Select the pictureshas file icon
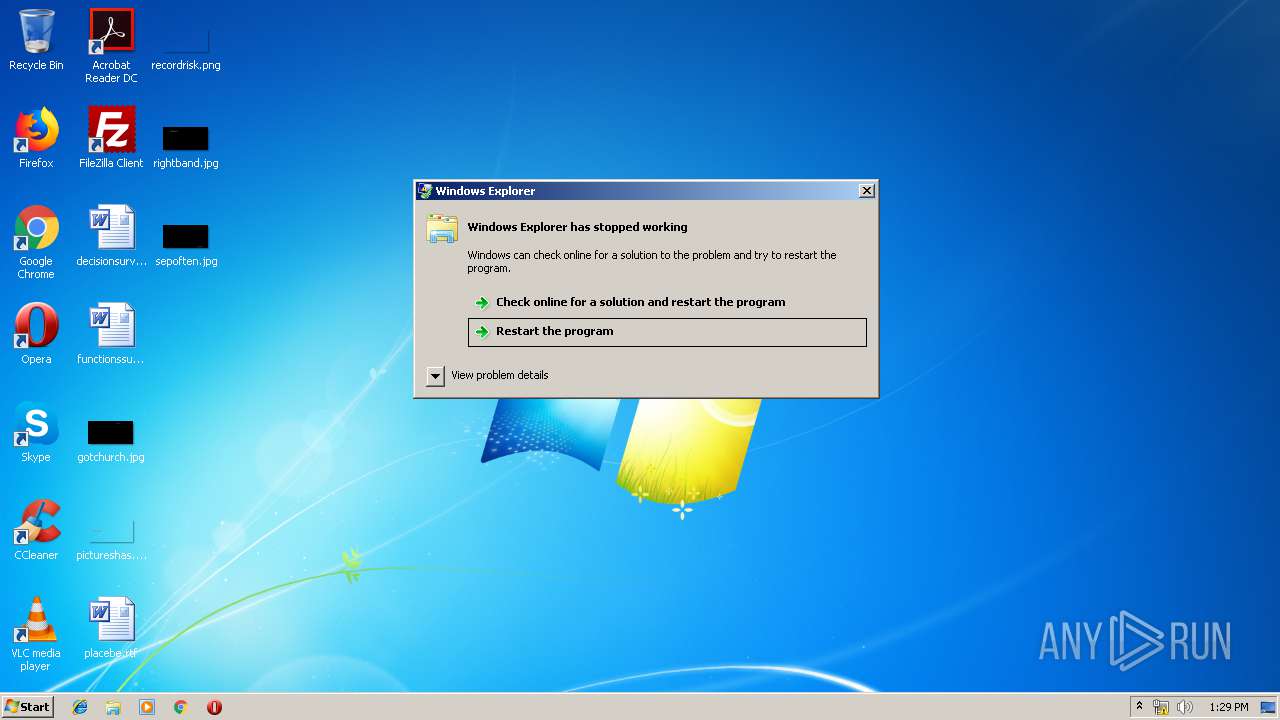The height and width of the screenshot is (720, 1280). pos(111,540)
